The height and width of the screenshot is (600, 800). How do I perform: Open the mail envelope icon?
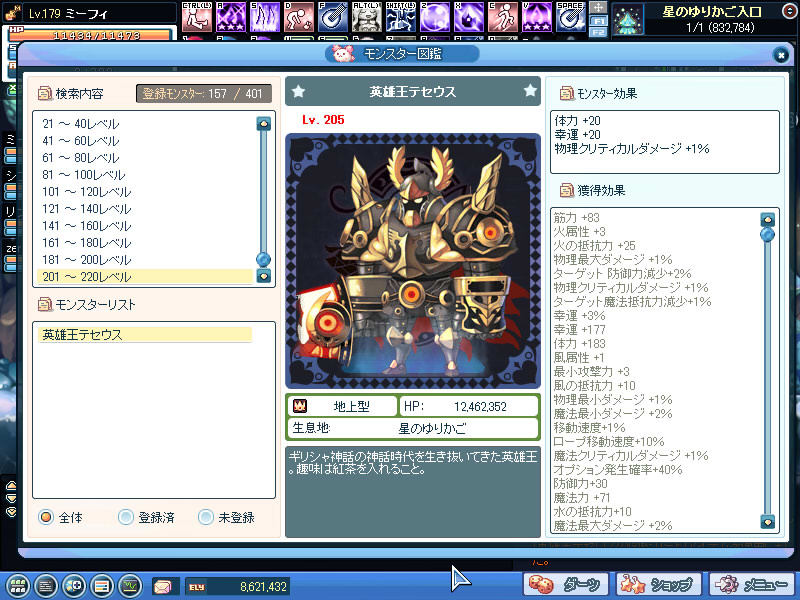coord(163,587)
